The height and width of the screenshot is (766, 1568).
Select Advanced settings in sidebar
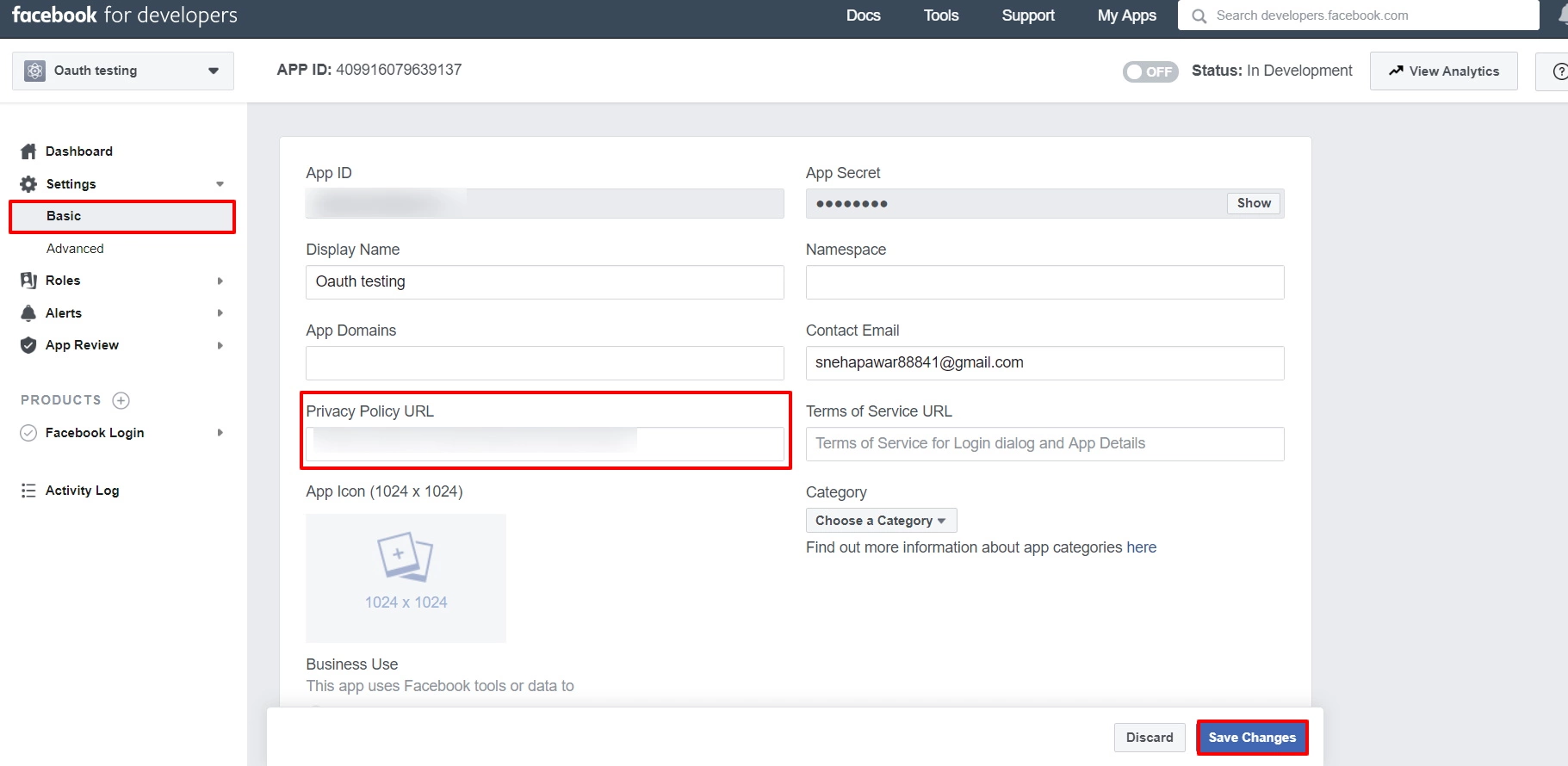tap(75, 249)
